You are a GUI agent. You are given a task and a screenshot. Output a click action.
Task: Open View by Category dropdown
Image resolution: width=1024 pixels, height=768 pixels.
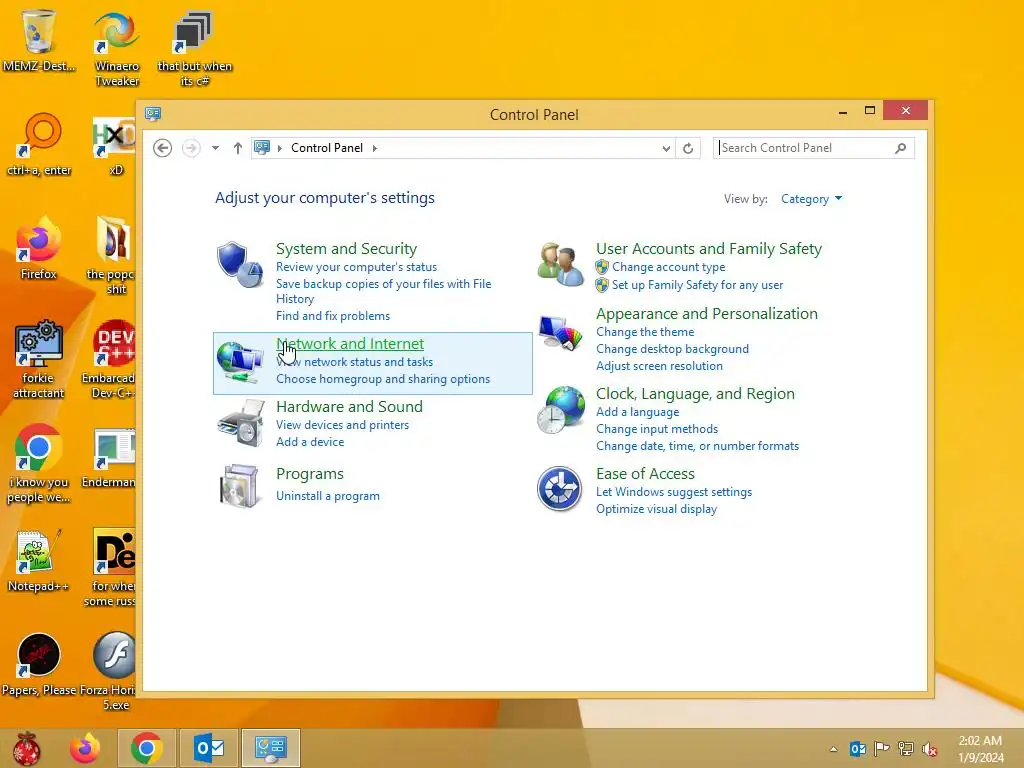812,199
